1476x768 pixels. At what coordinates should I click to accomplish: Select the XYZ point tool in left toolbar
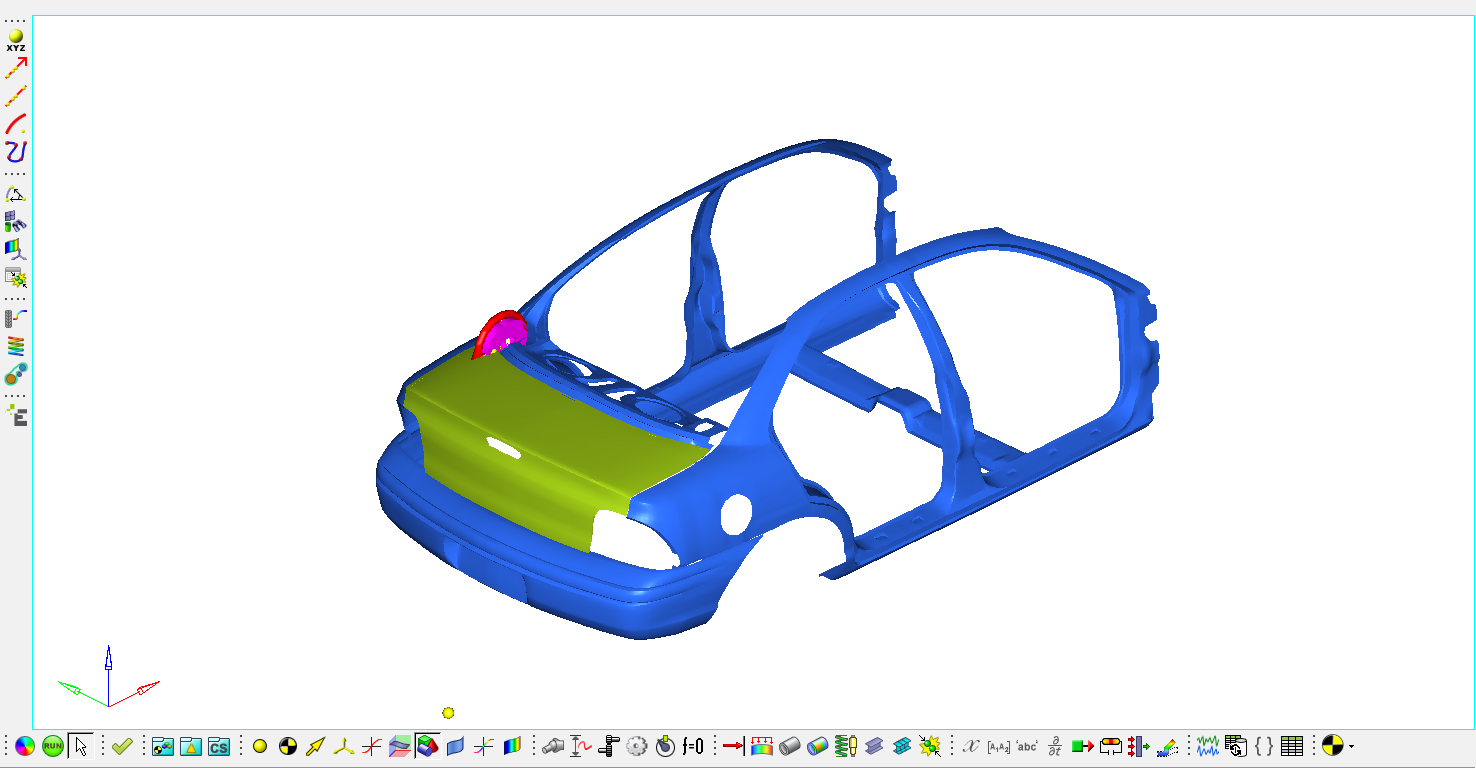[x=16, y=40]
